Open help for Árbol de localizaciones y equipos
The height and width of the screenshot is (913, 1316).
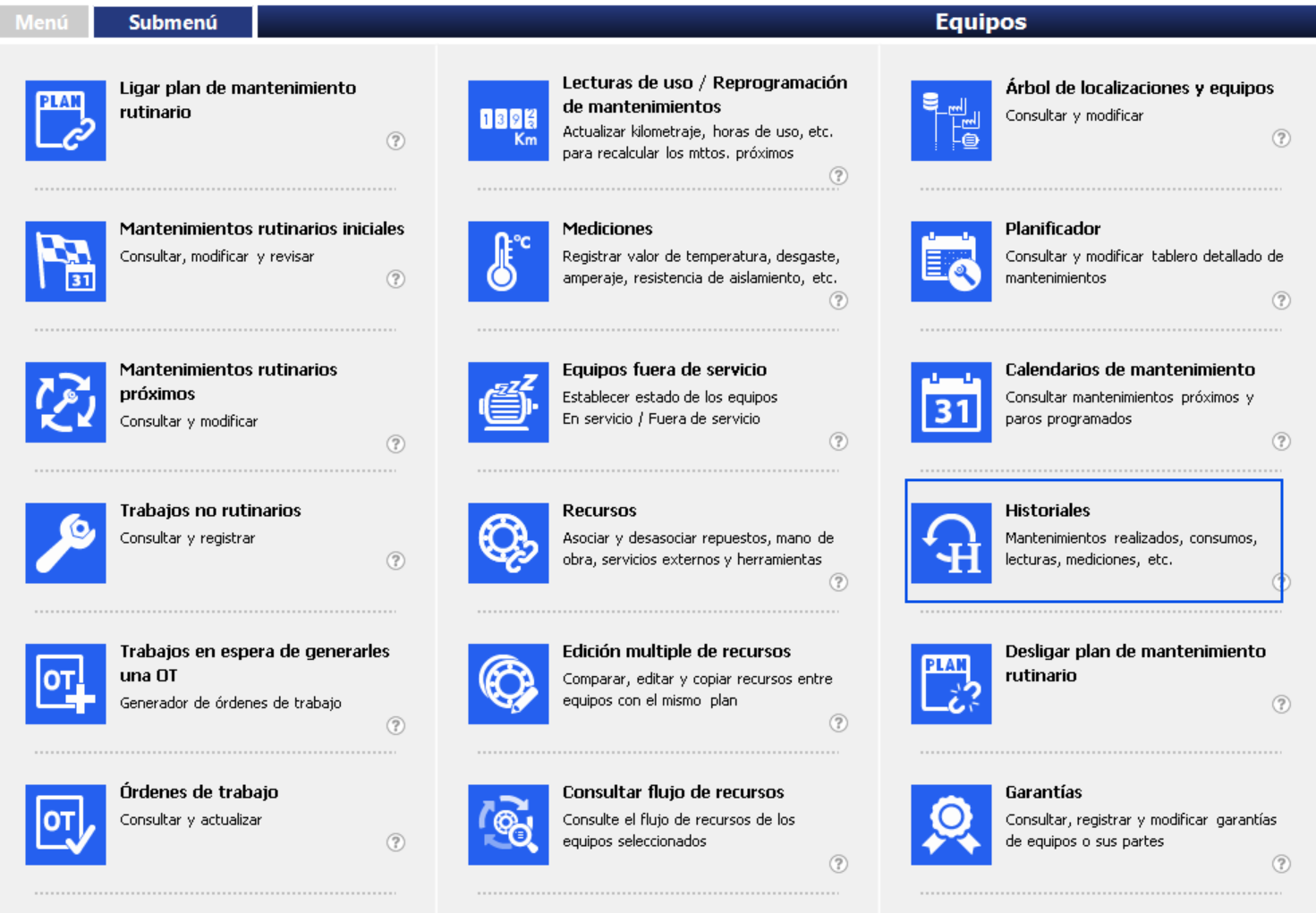(x=1281, y=138)
